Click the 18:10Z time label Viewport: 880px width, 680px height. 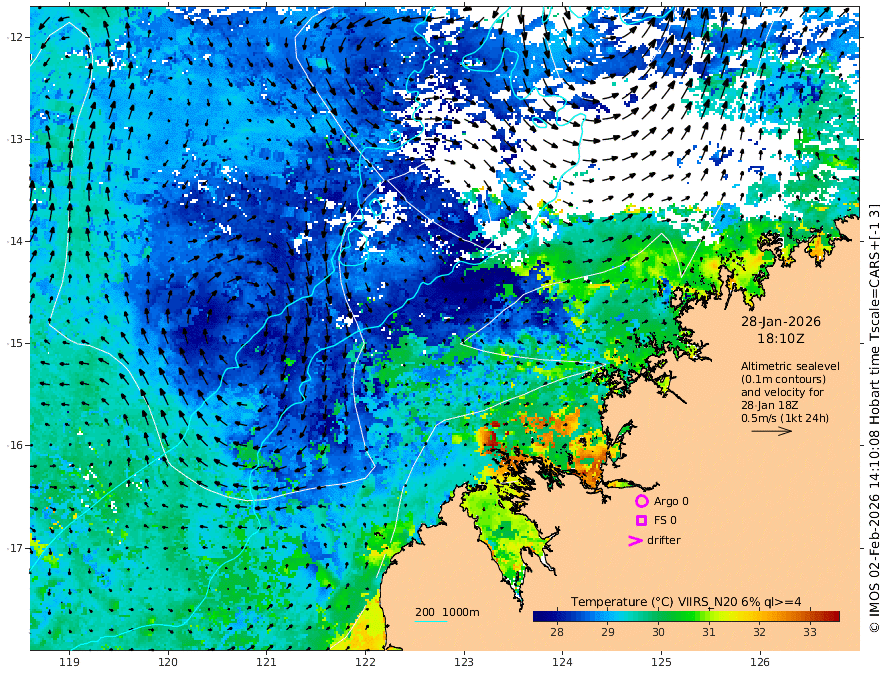(x=781, y=339)
